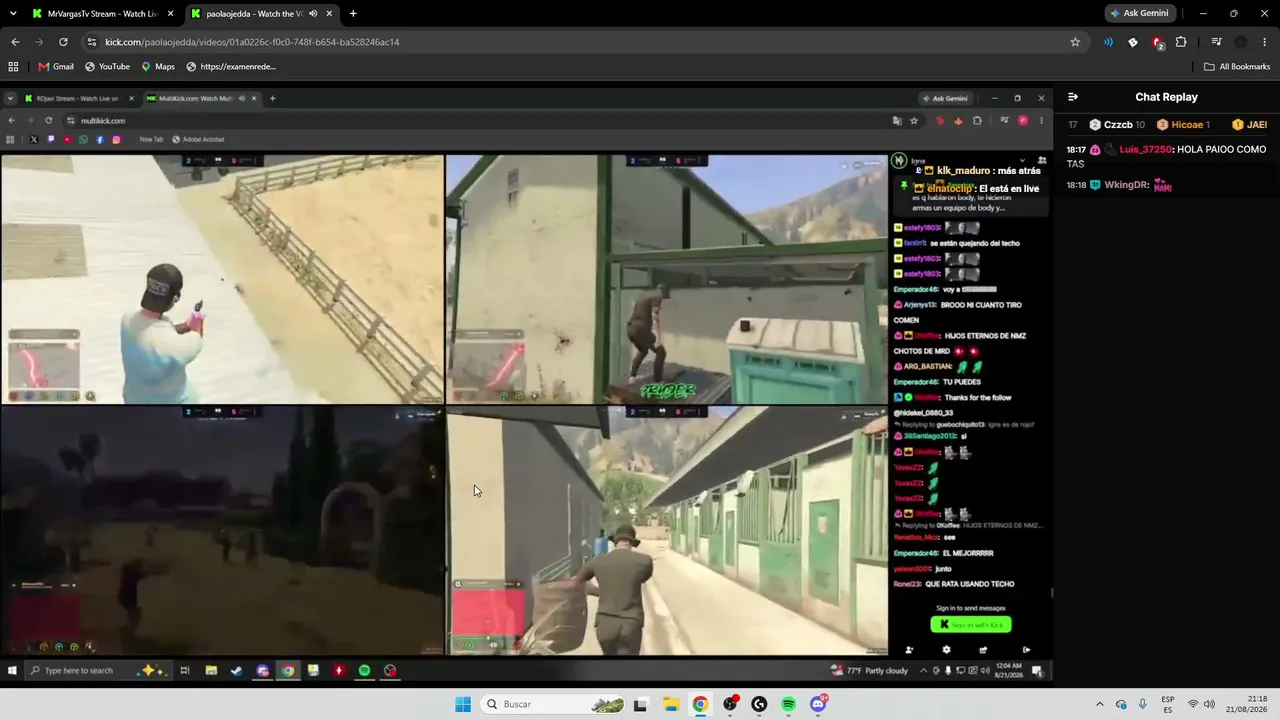Screen dimensions: 1280x720
Task: Open the Chrome profile avatar
Action: (x=1241, y=42)
